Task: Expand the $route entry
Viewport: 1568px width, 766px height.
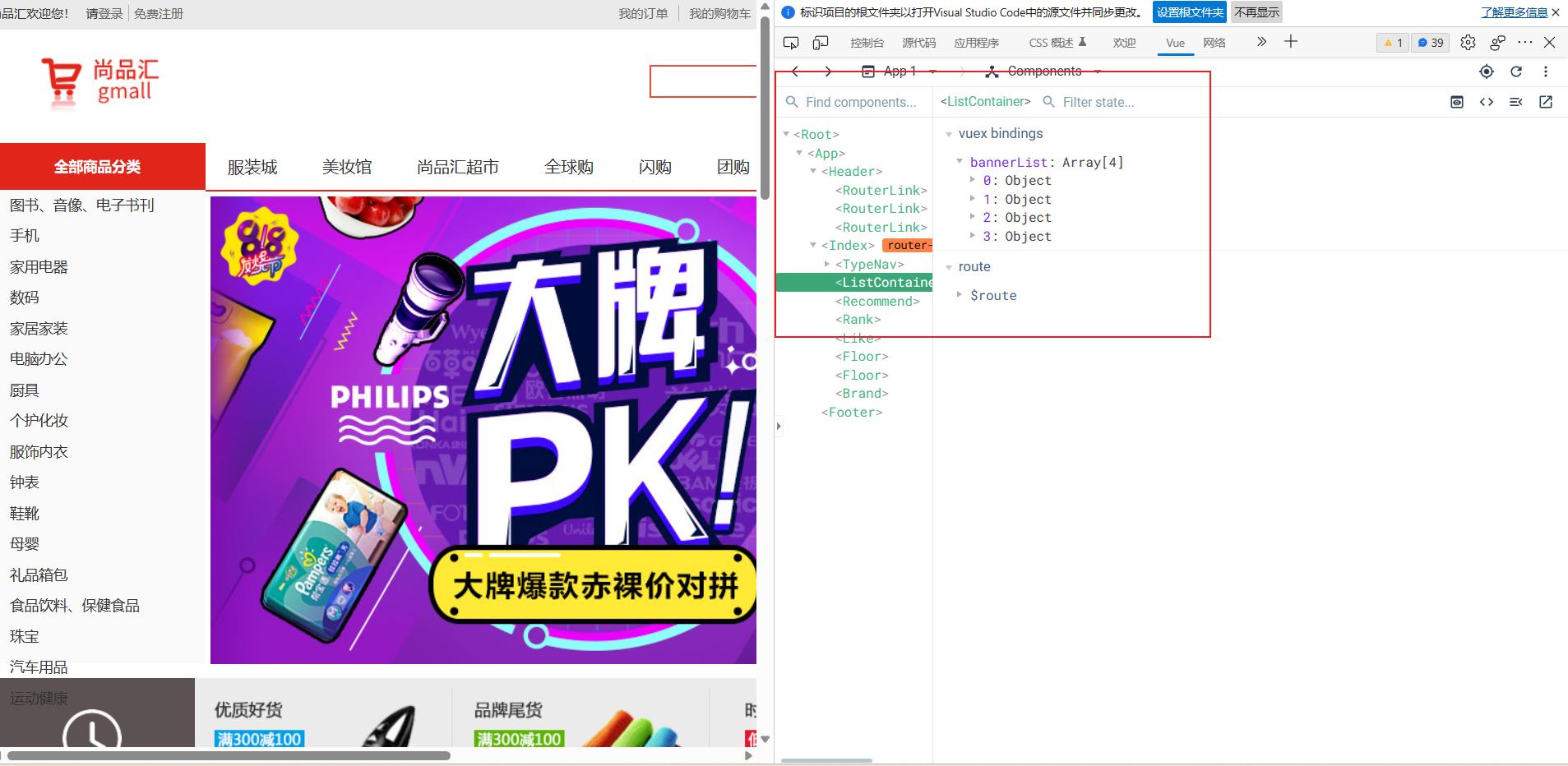Action: pyautogui.click(x=960, y=294)
